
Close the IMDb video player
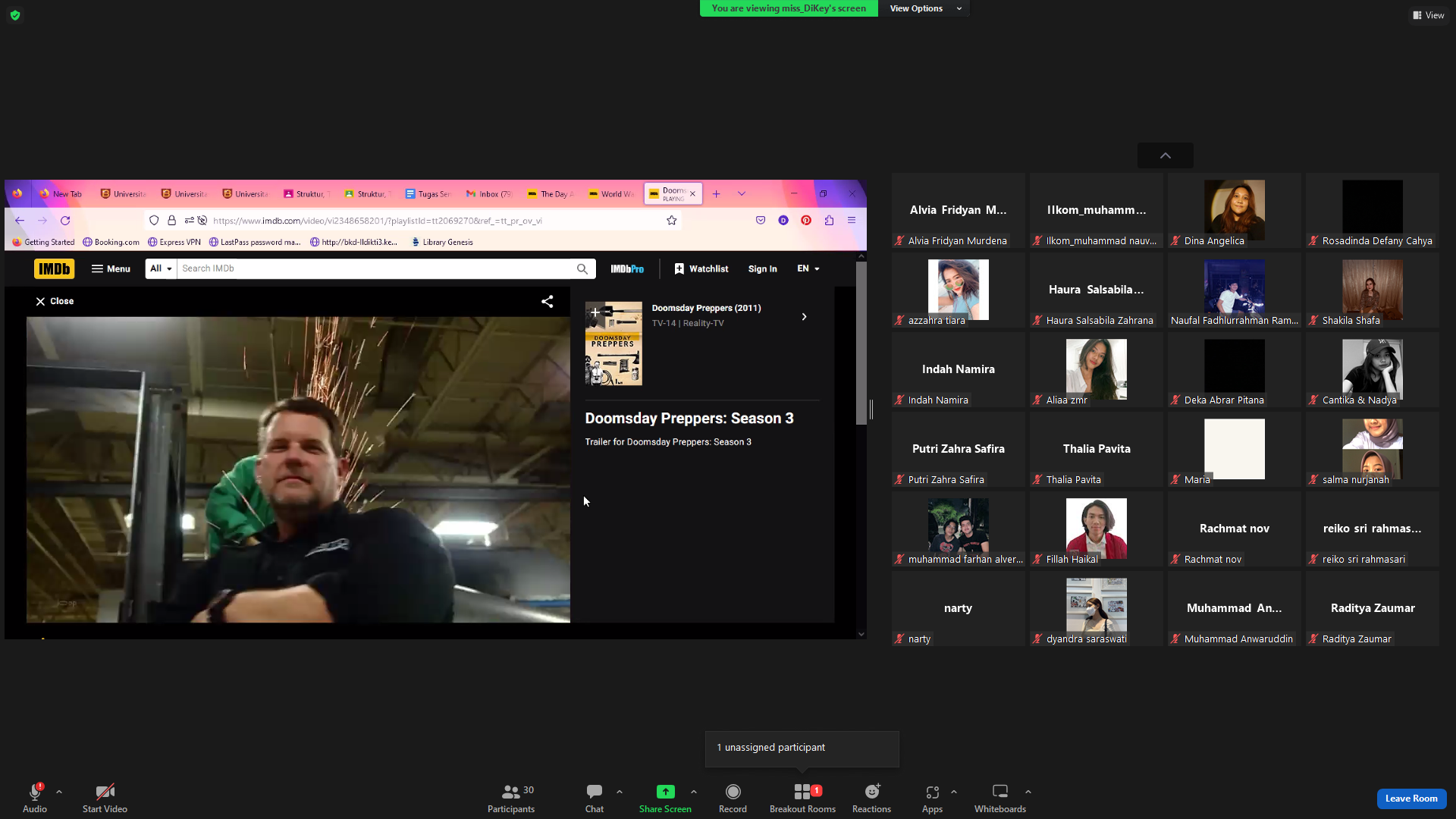click(55, 301)
